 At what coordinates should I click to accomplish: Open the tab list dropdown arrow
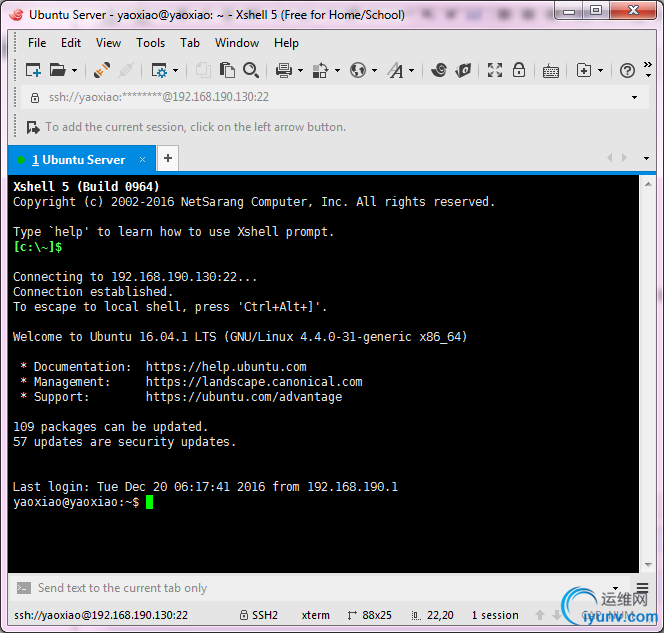click(646, 158)
